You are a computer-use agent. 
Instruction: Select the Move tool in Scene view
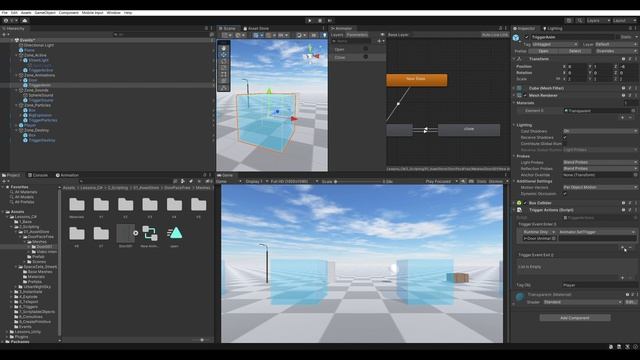click(223, 55)
